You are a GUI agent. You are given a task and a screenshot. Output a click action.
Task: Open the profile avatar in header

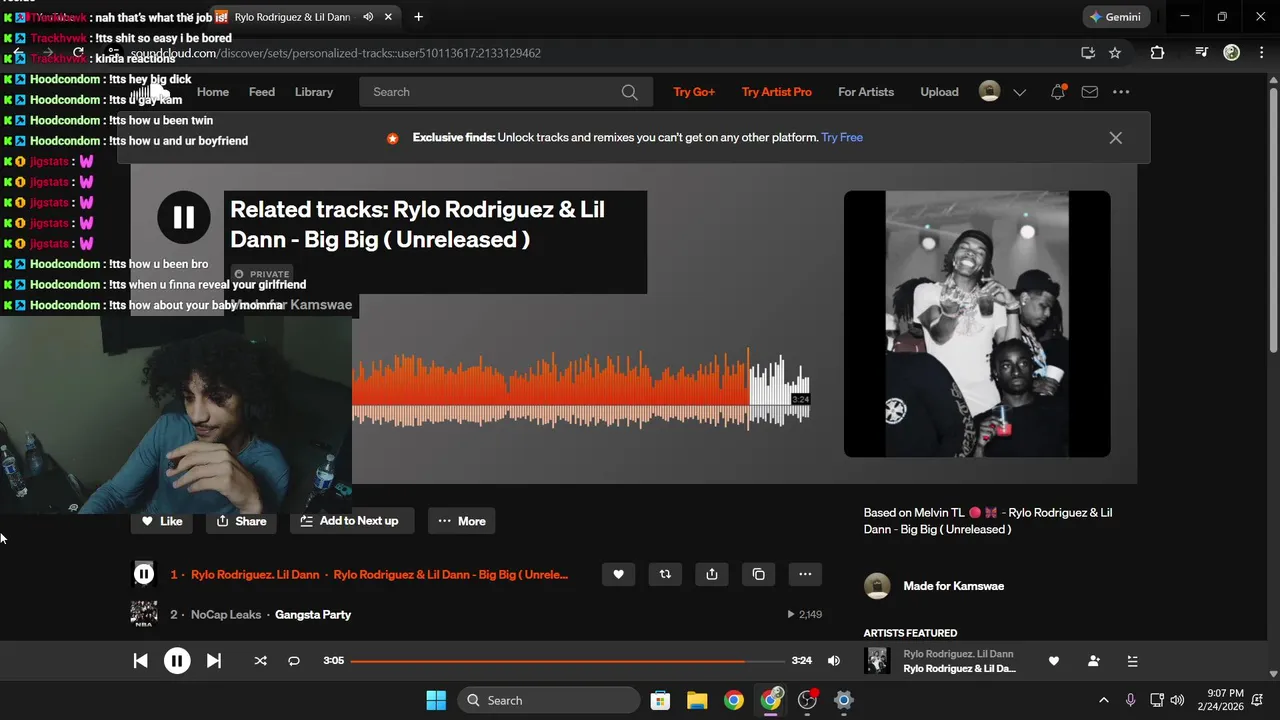989,92
